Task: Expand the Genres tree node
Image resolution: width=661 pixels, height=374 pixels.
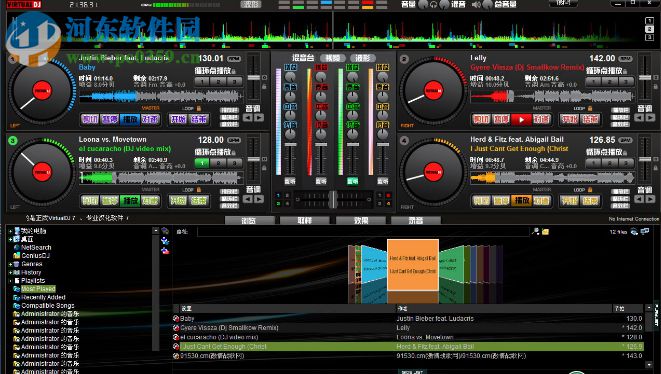Action: 10,264
